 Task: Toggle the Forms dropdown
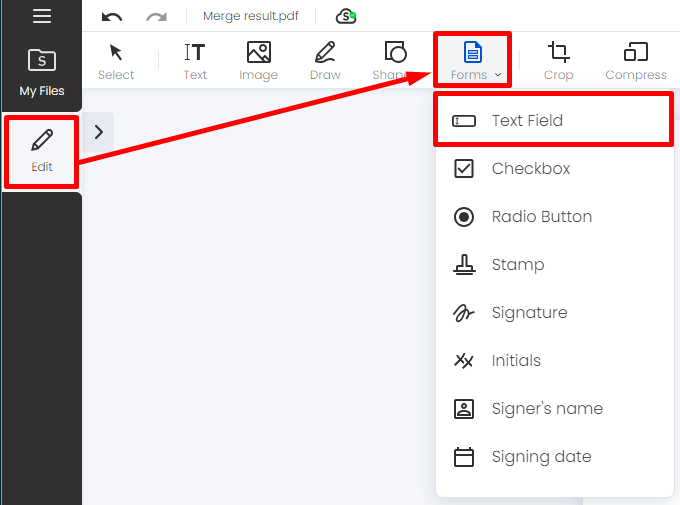tap(473, 61)
